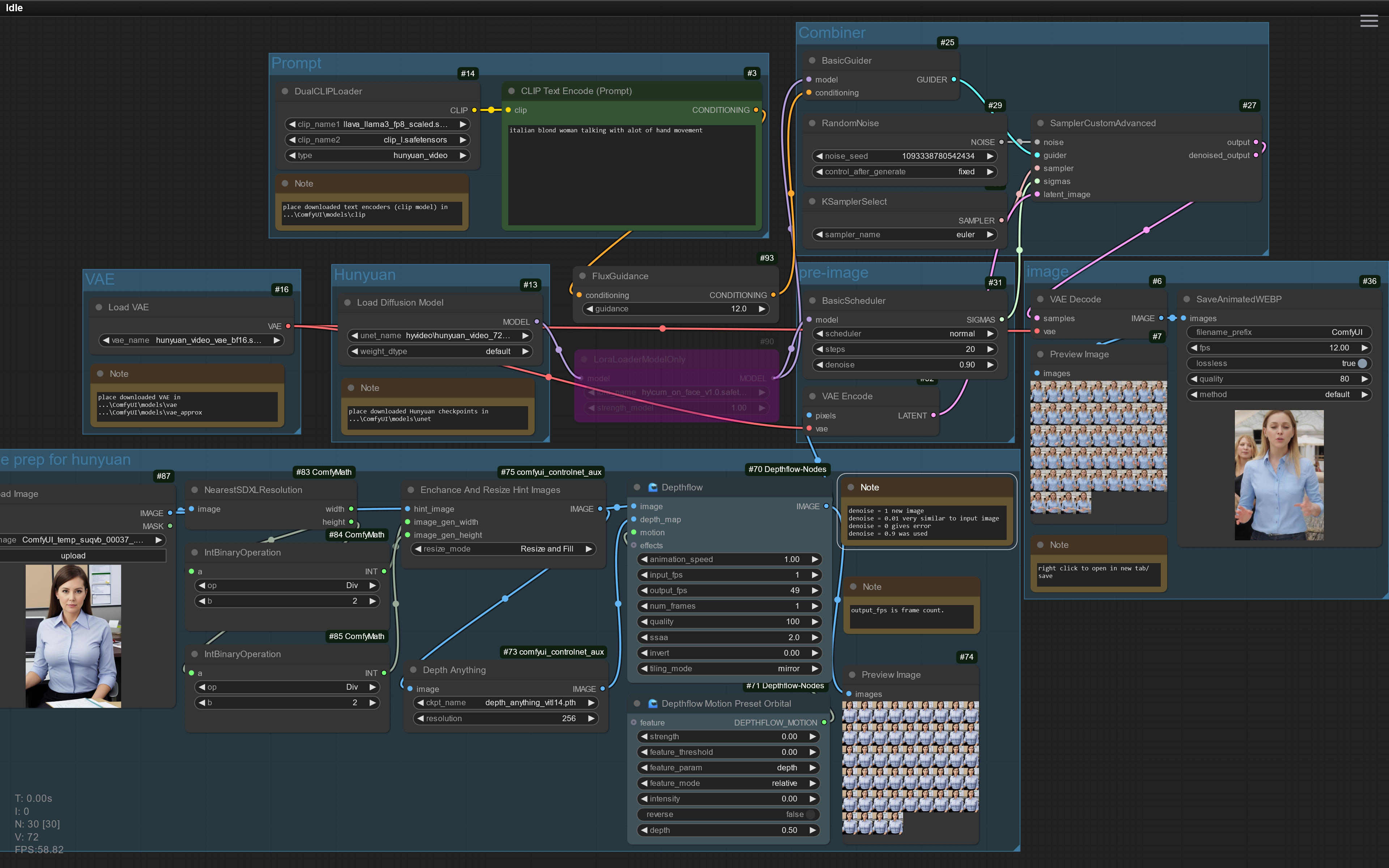Open the resize_mode Resize and Fill dropdown
1389x868 pixels.
504,549
